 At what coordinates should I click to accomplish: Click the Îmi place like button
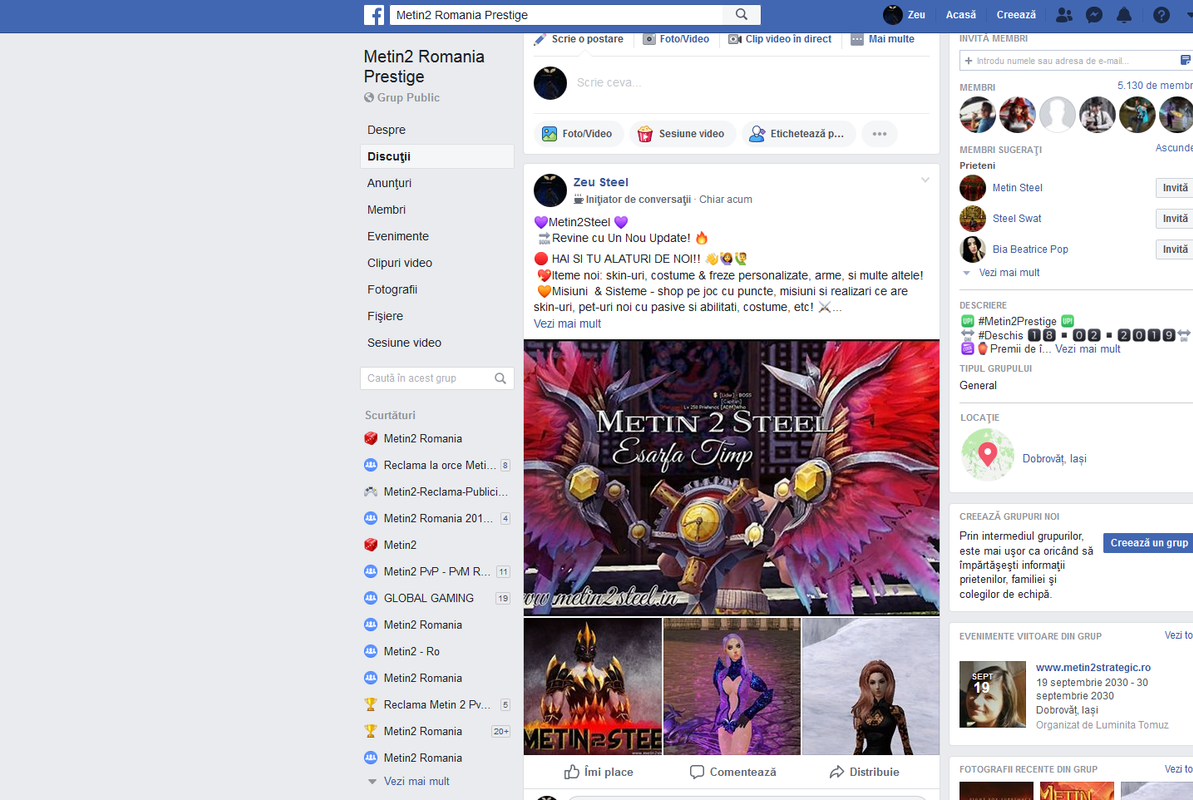[x=599, y=772]
